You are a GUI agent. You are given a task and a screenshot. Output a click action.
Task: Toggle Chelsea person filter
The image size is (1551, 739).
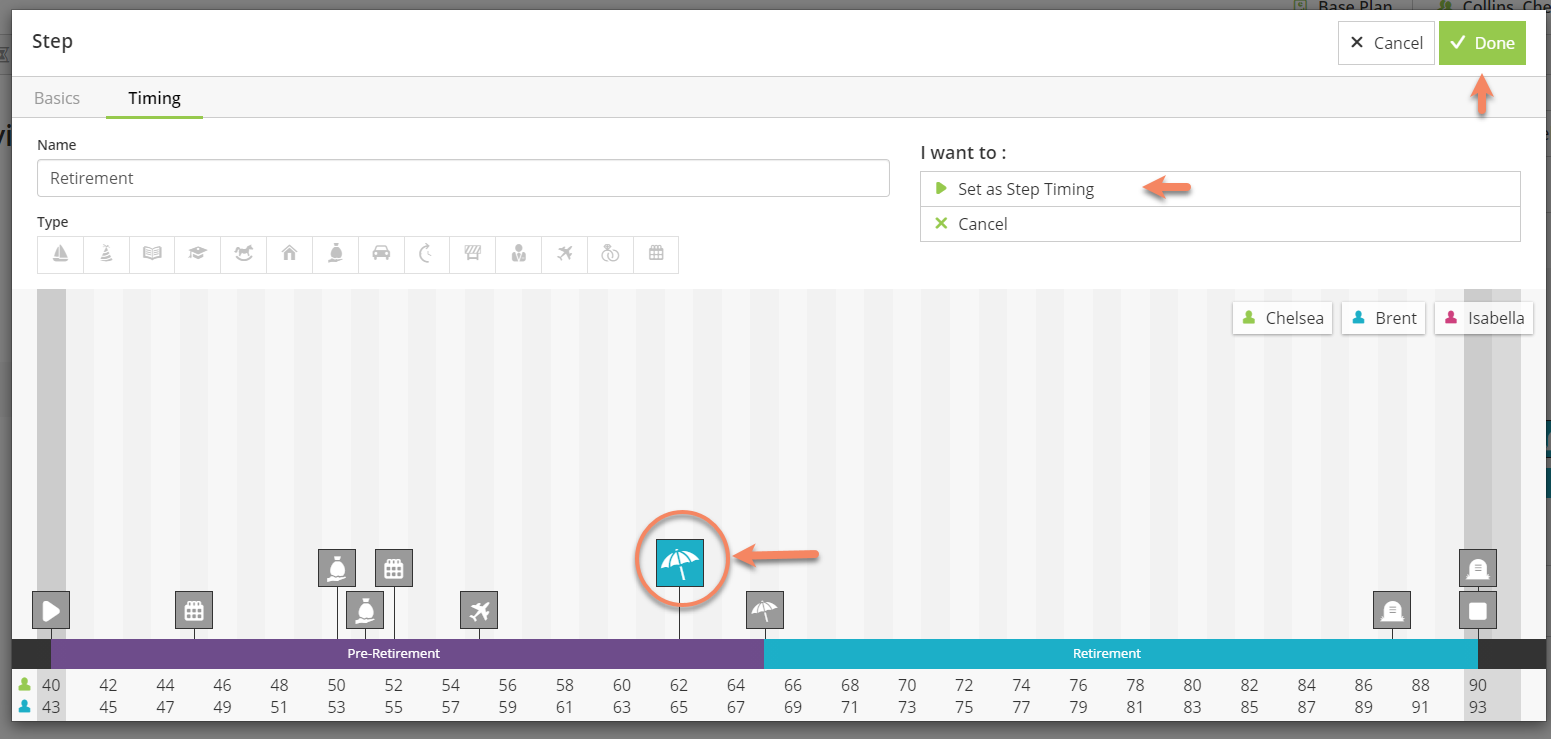[1282, 318]
